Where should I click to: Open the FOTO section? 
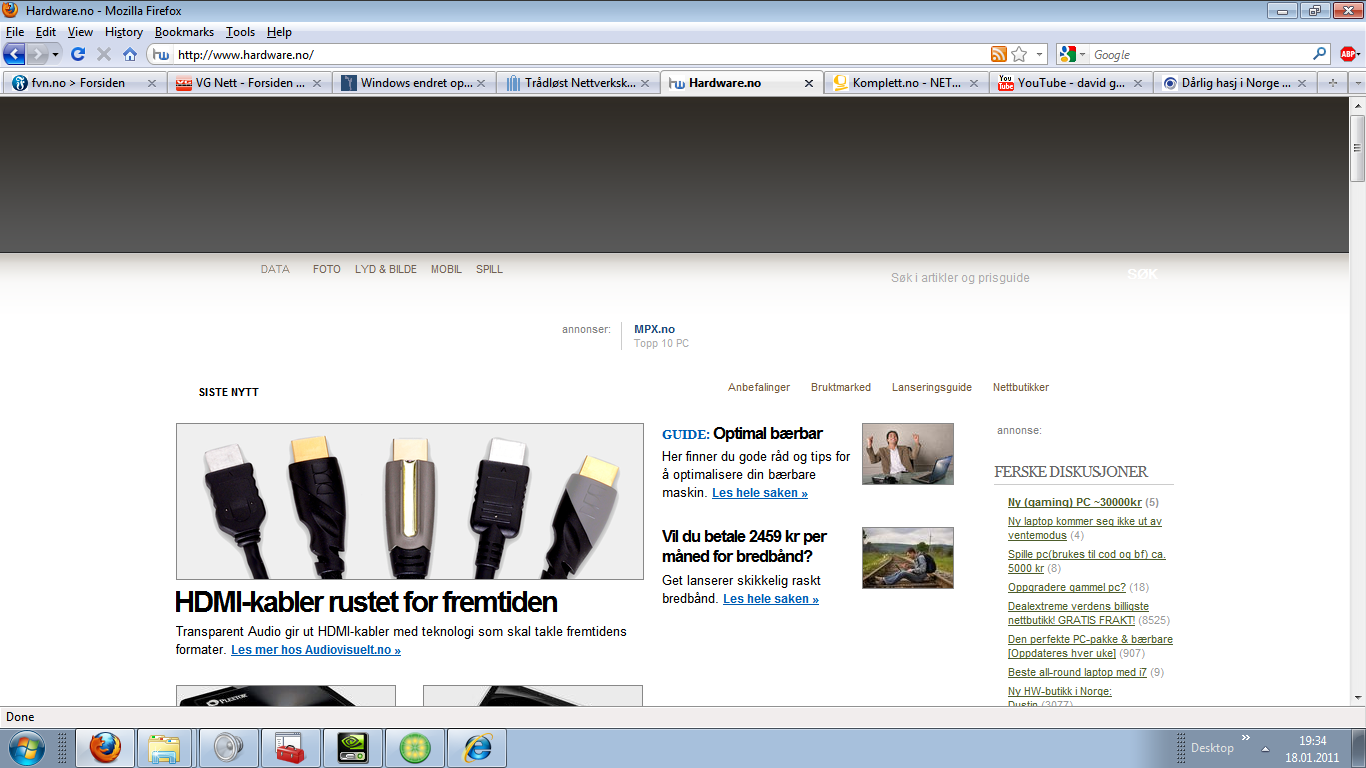point(327,269)
